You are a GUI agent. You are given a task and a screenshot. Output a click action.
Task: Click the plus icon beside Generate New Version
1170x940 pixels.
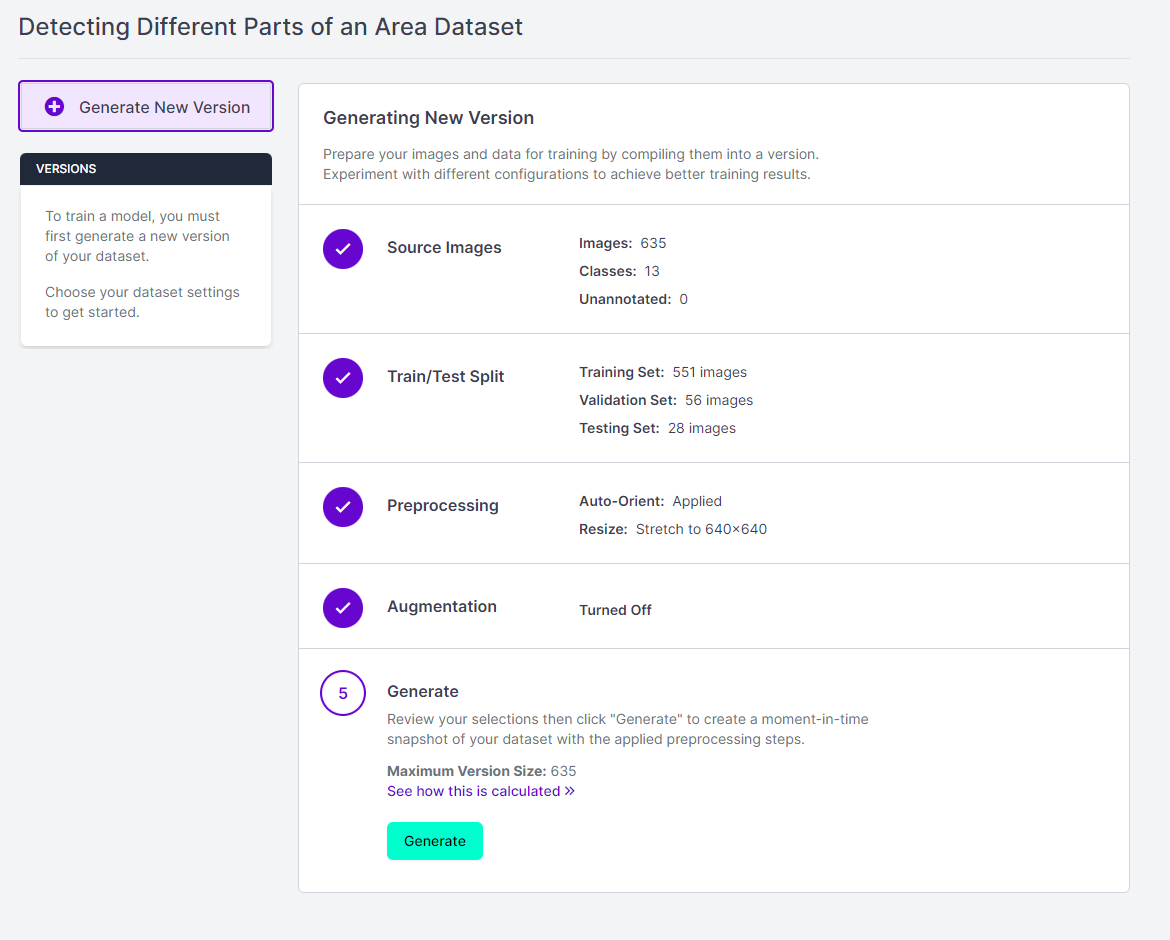(55, 107)
